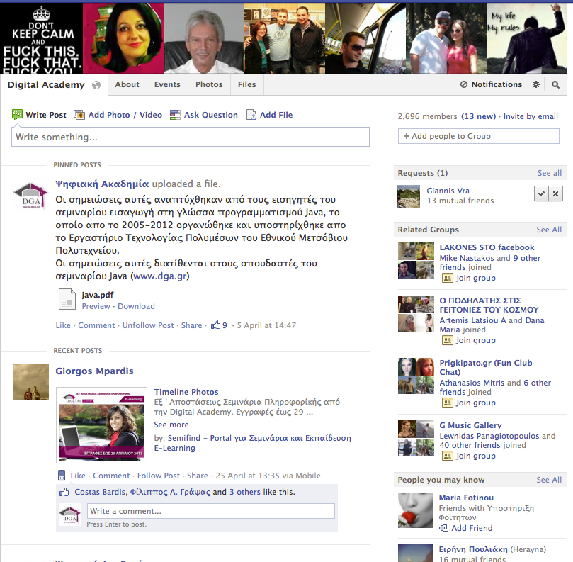Open the www.dga.gr link
573x562 pixels.
[160, 276]
